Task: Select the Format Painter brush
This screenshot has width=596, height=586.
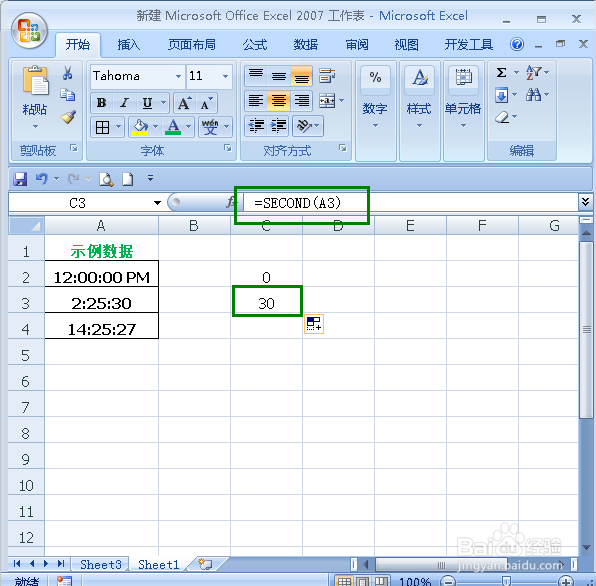Action: coord(68,117)
